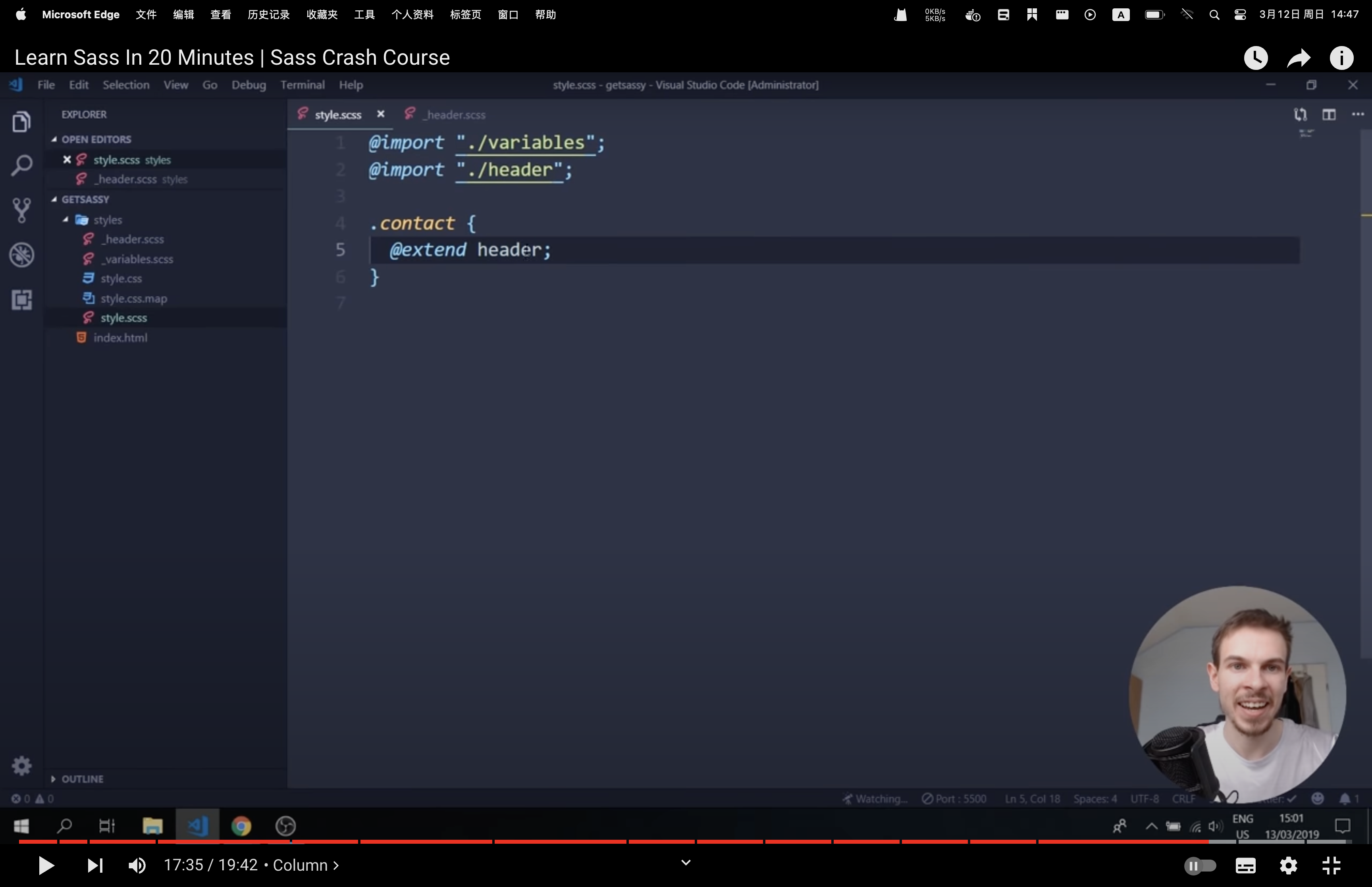This screenshot has width=1372, height=887.
Task: Open the VS Code Selection menu
Action: [125, 85]
